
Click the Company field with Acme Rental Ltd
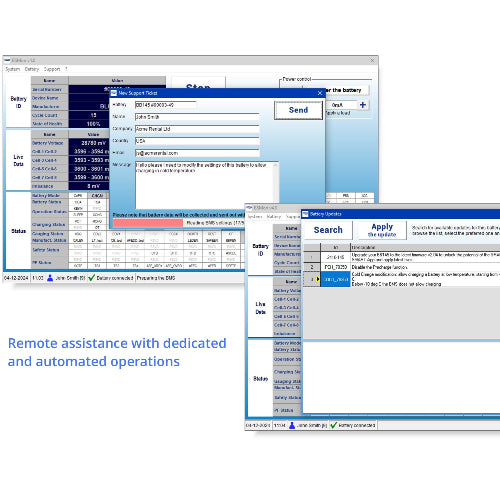(197, 129)
